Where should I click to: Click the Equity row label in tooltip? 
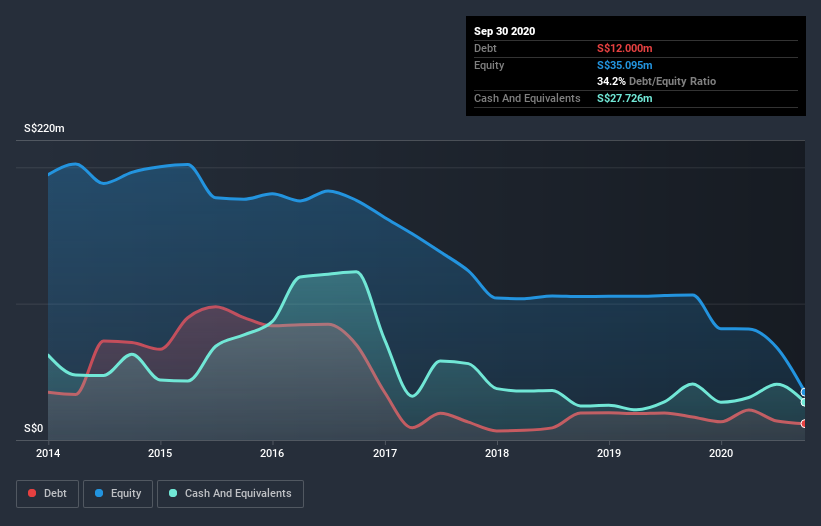[x=489, y=65]
